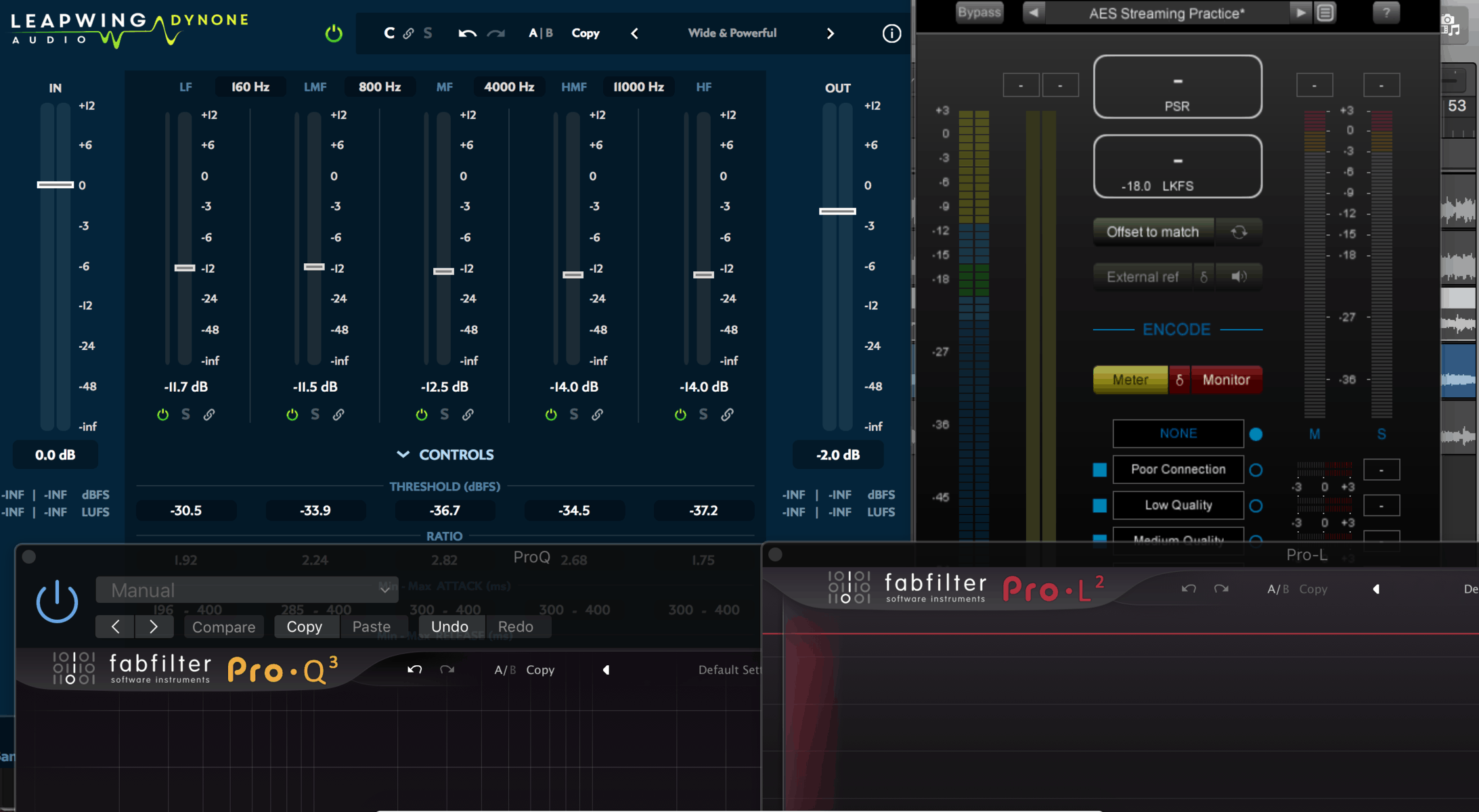Click the LF band link icon

209,414
